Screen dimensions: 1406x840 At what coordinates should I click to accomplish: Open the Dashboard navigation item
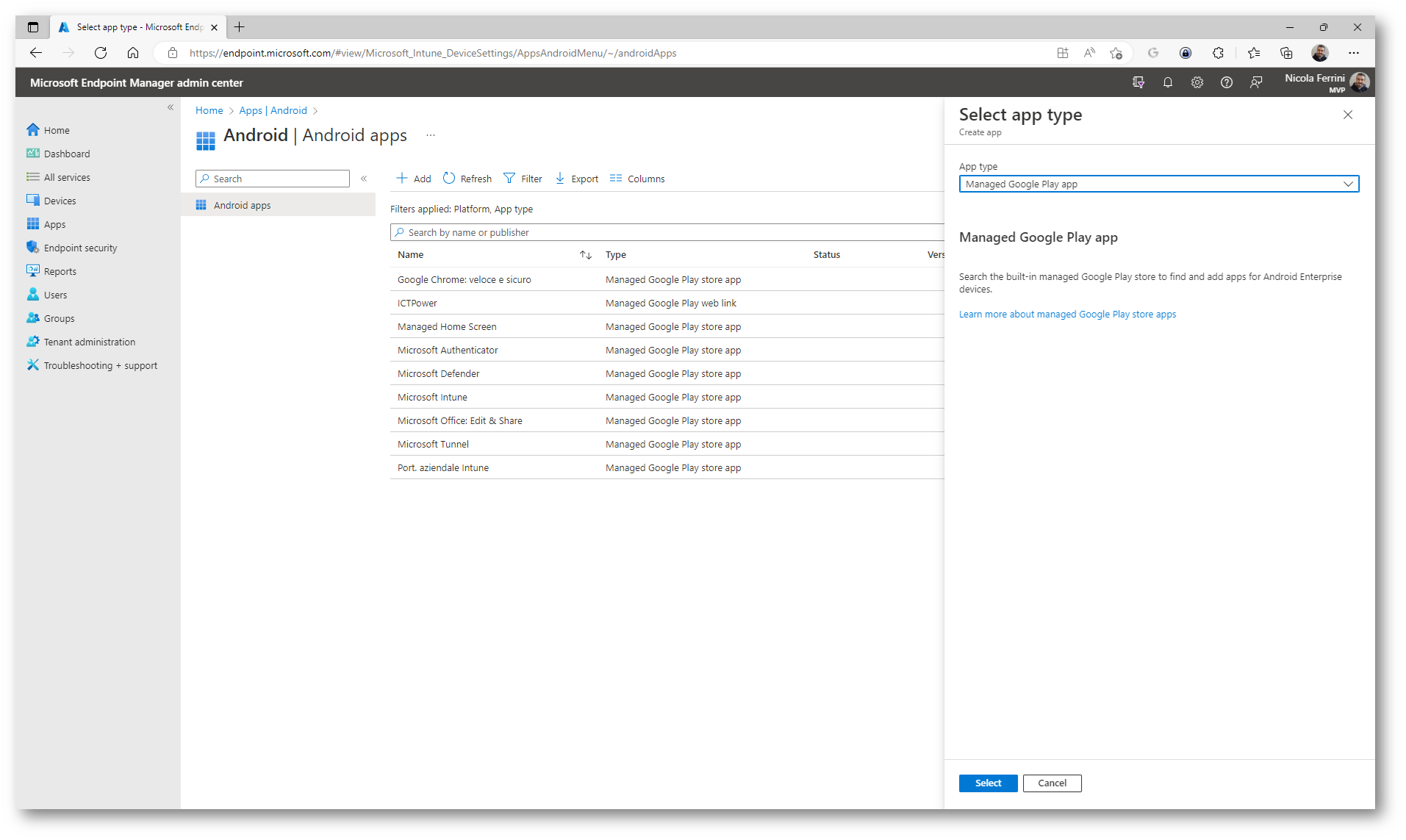coord(58,154)
